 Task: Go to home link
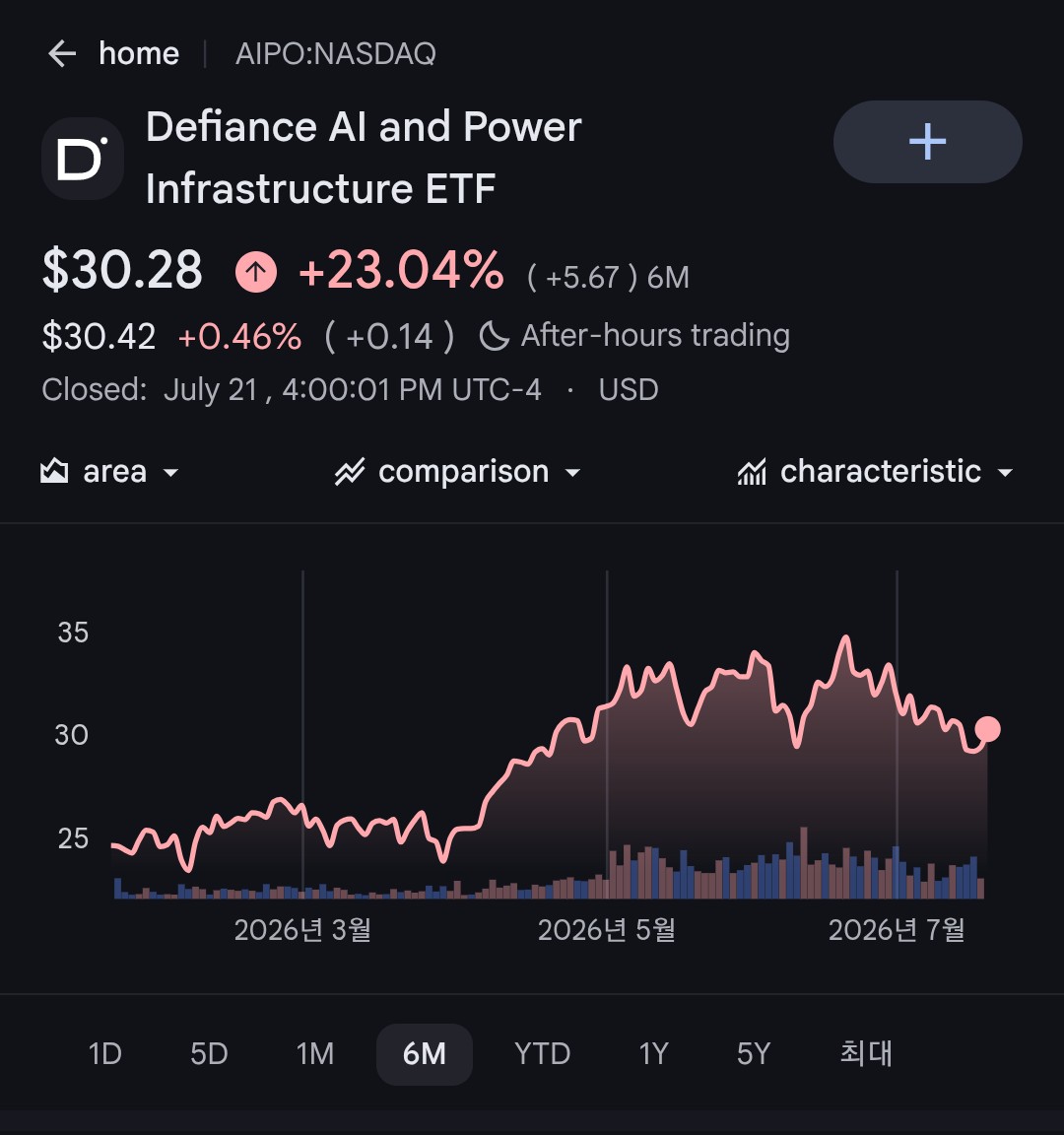coord(139,53)
